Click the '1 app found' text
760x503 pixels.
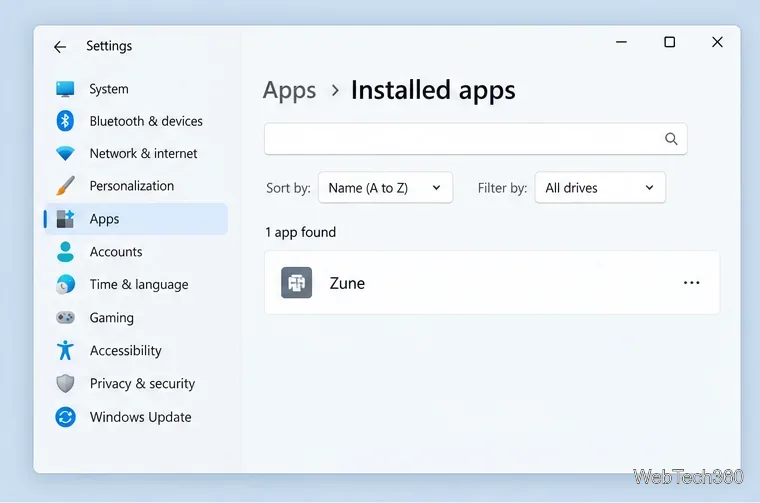pyautogui.click(x=301, y=233)
